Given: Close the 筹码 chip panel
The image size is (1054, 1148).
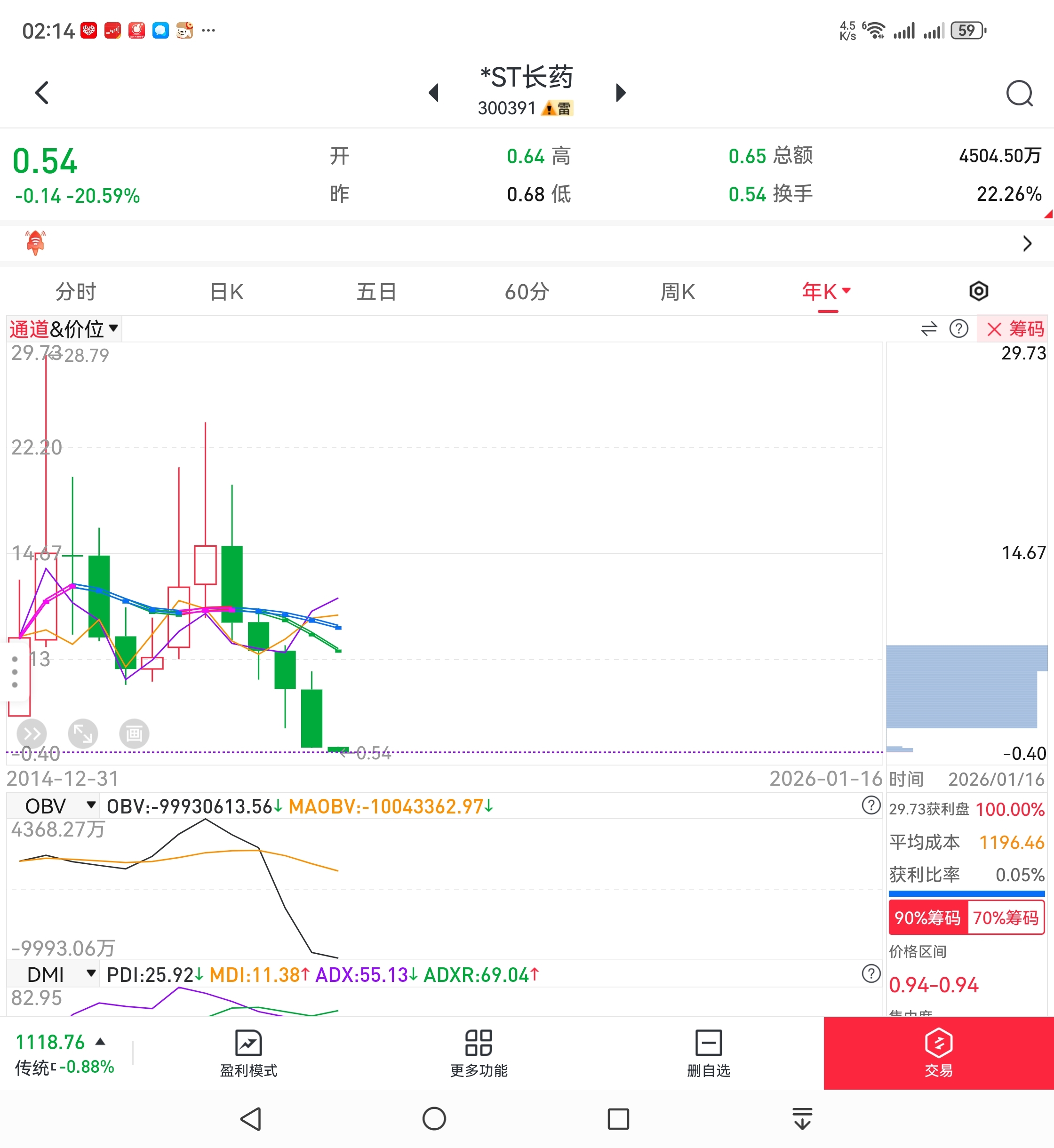Looking at the screenshot, I should click(x=994, y=329).
